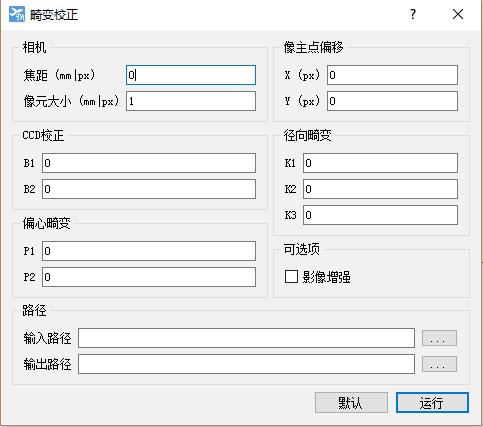Select the B2 CCD correction field
483x427 pixels.
[x=149, y=189]
